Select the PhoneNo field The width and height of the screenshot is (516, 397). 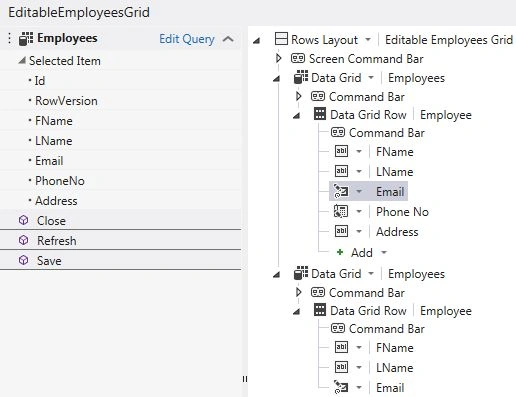pos(60,181)
